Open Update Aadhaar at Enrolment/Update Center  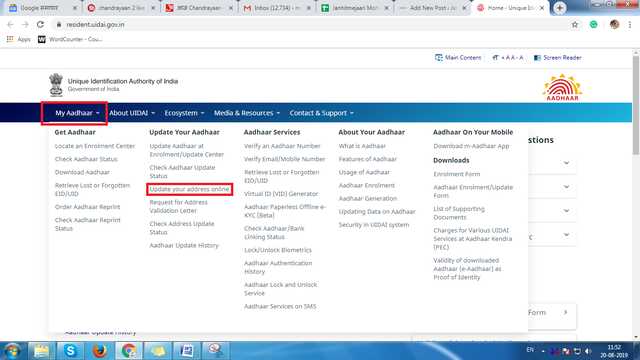click(x=187, y=150)
